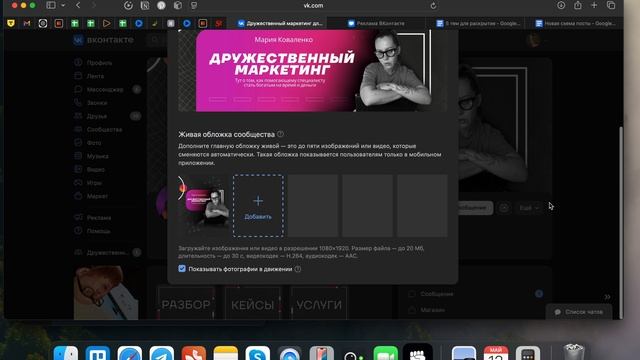Click the Маркет sidebar icon
This screenshot has height=360, width=640.
coord(78,196)
